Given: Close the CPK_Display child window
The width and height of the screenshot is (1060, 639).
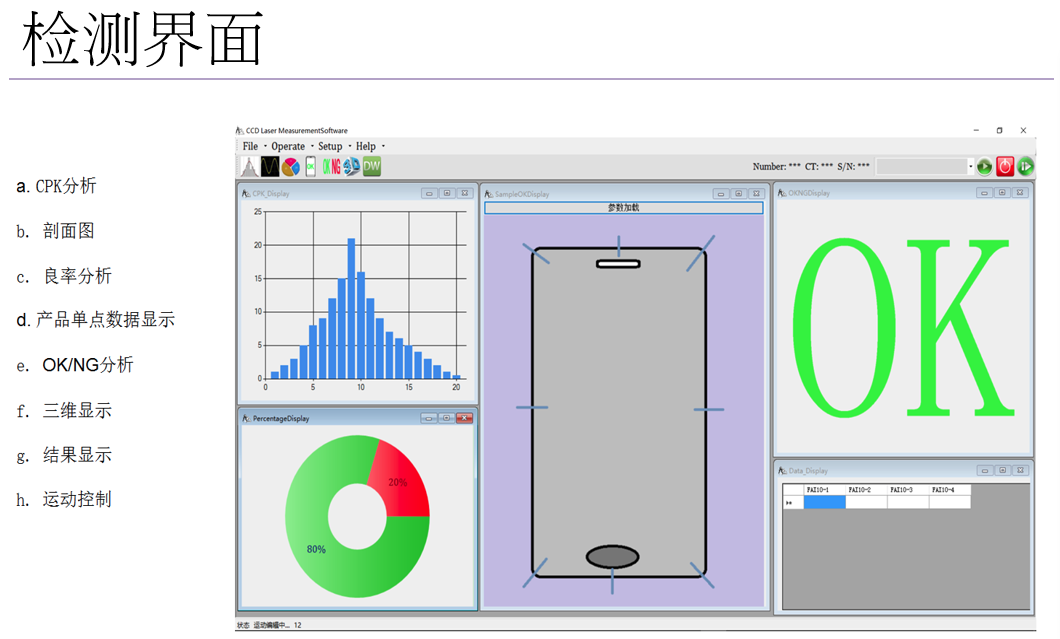Looking at the screenshot, I should pos(464,193).
